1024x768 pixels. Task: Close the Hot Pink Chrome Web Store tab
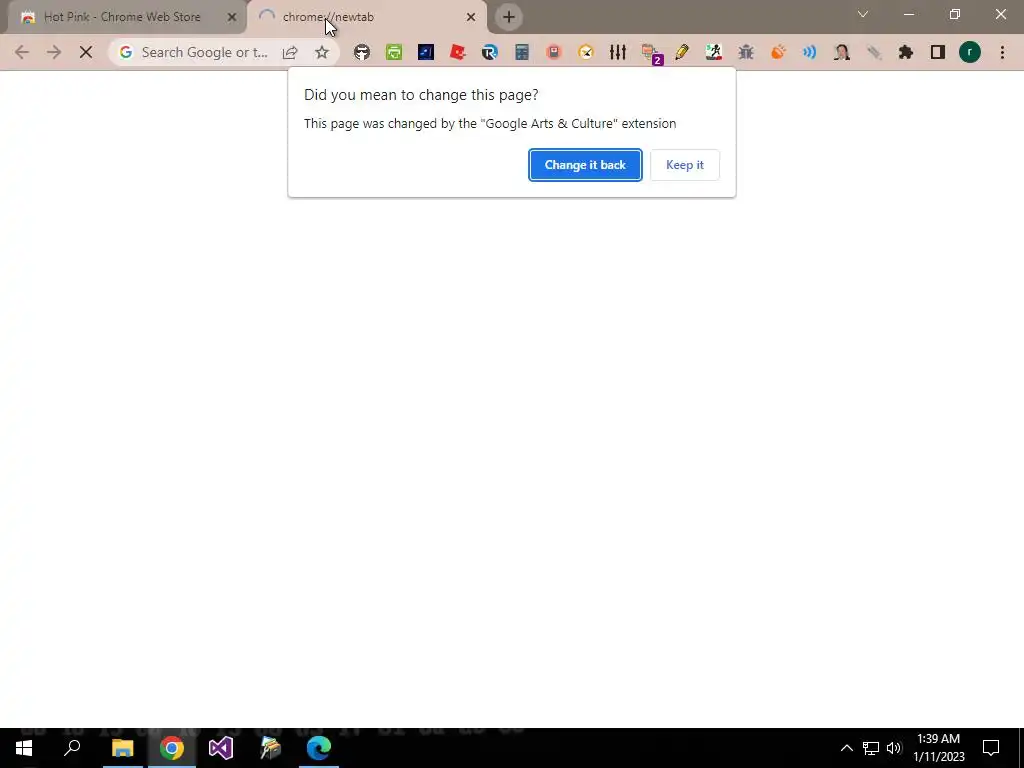(x=232, y=17)
